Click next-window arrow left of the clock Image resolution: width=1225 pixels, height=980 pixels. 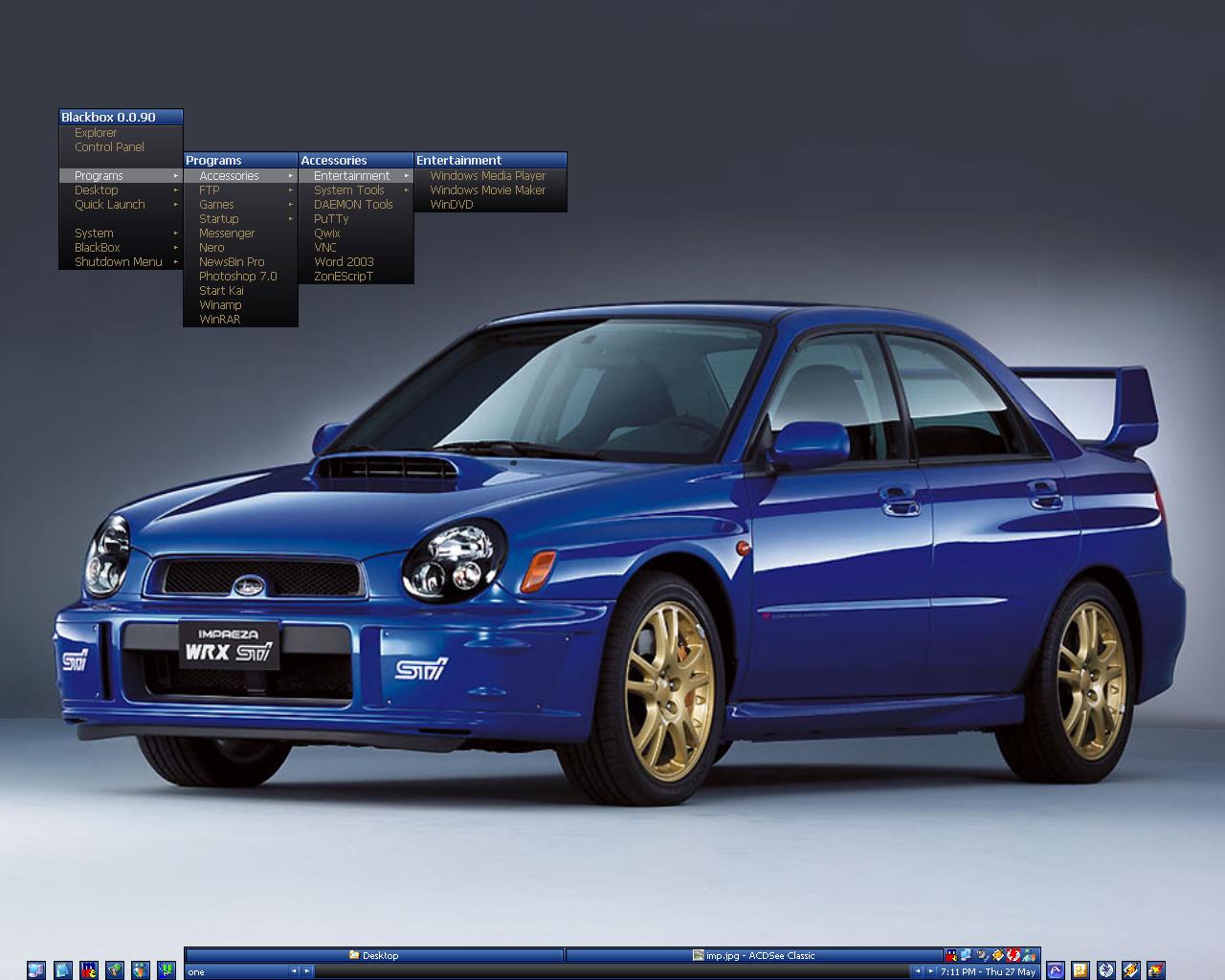pyautogui.click(x=931, y=971)
